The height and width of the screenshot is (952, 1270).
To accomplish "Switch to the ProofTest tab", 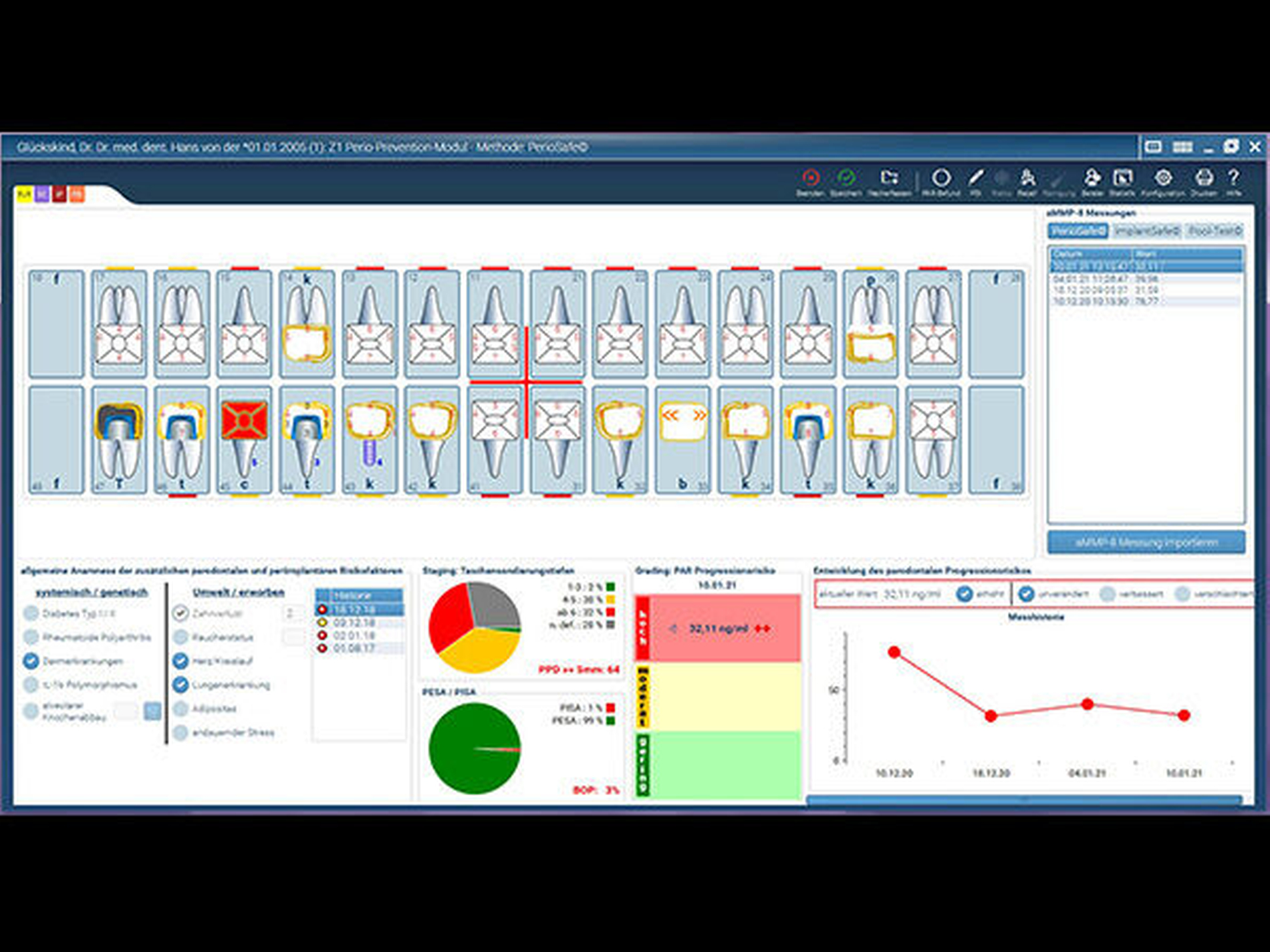I will pyautogui.click(x=1215, y=230).
